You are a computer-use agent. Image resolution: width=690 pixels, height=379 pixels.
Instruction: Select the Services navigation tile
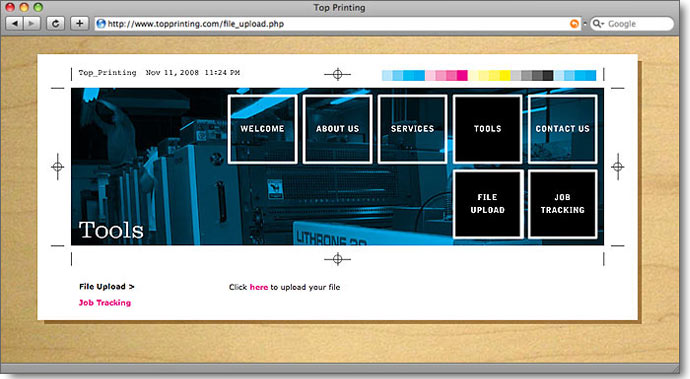click(x=412, y=129)
